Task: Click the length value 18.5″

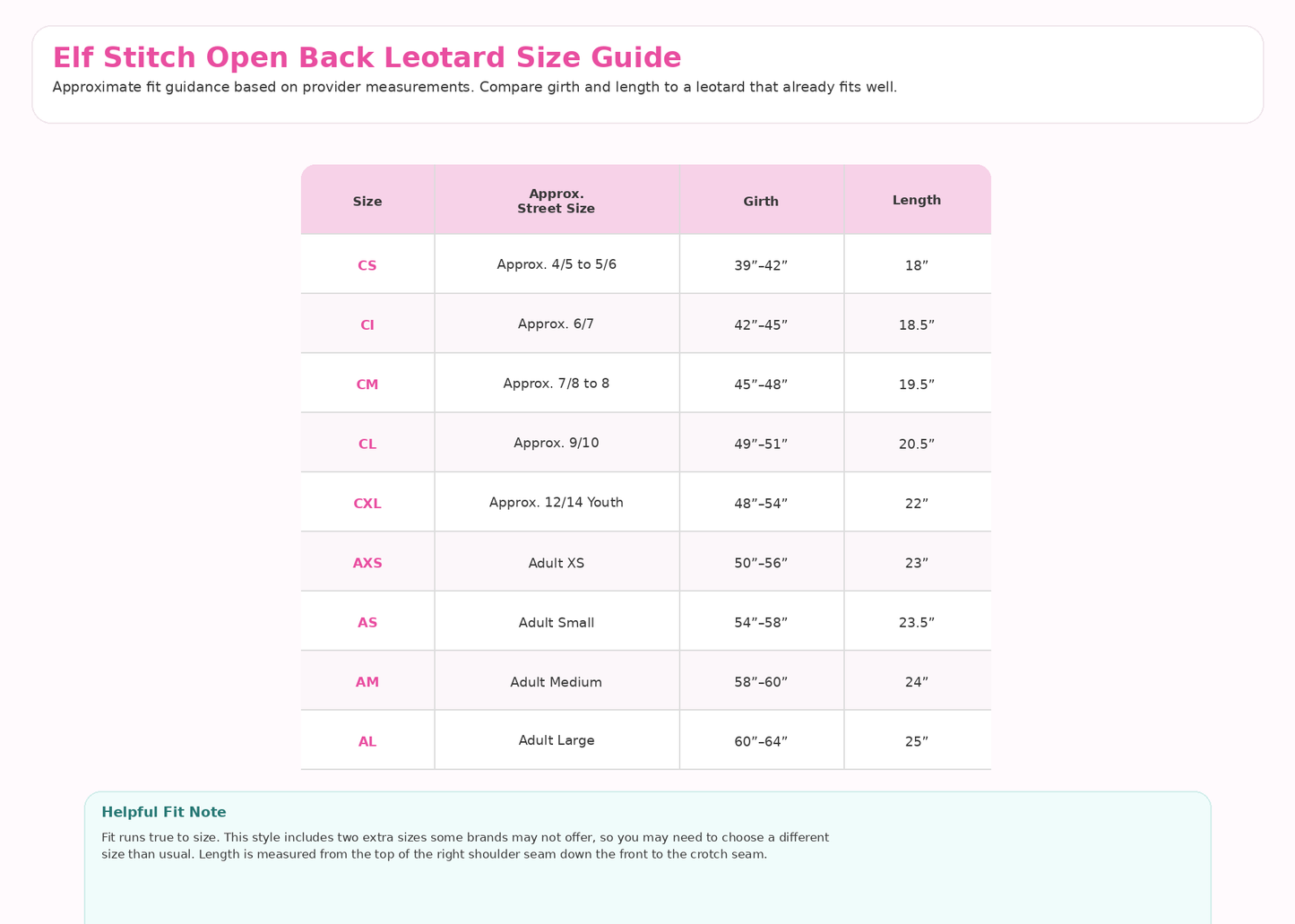Action: [x=917, y=325]
